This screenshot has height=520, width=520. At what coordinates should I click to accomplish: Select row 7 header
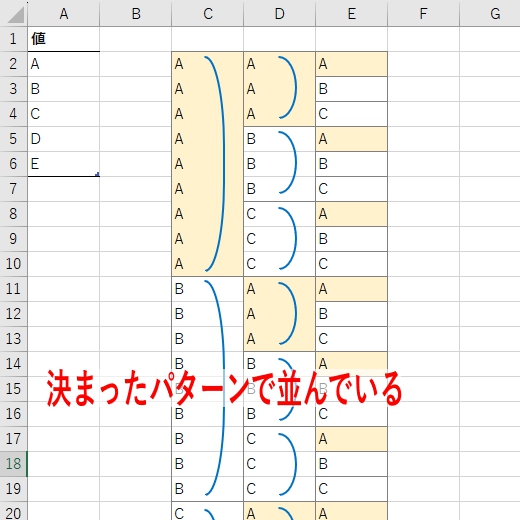pos(13,189)
